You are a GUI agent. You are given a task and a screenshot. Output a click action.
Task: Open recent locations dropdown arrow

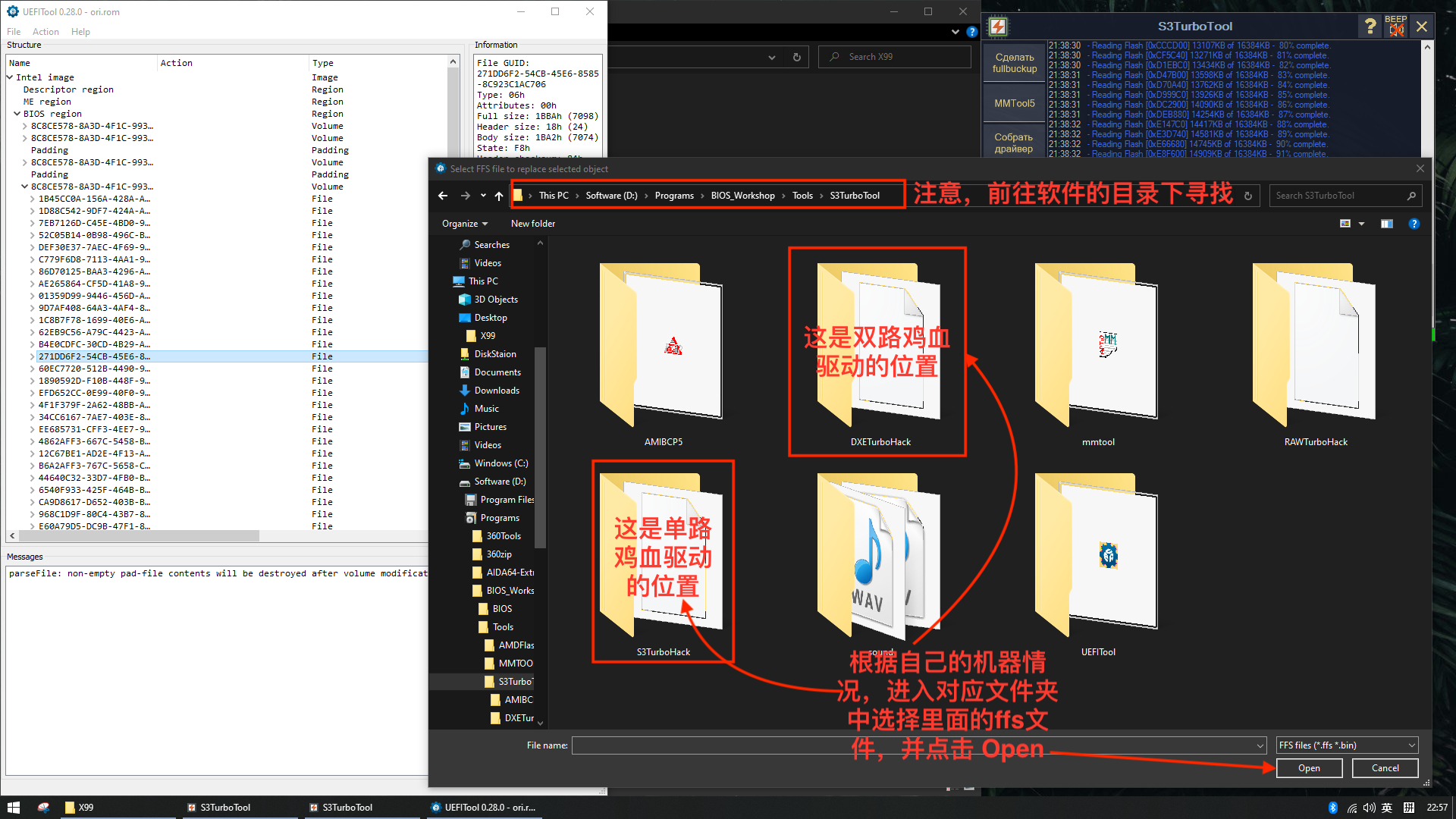[483, 196]
